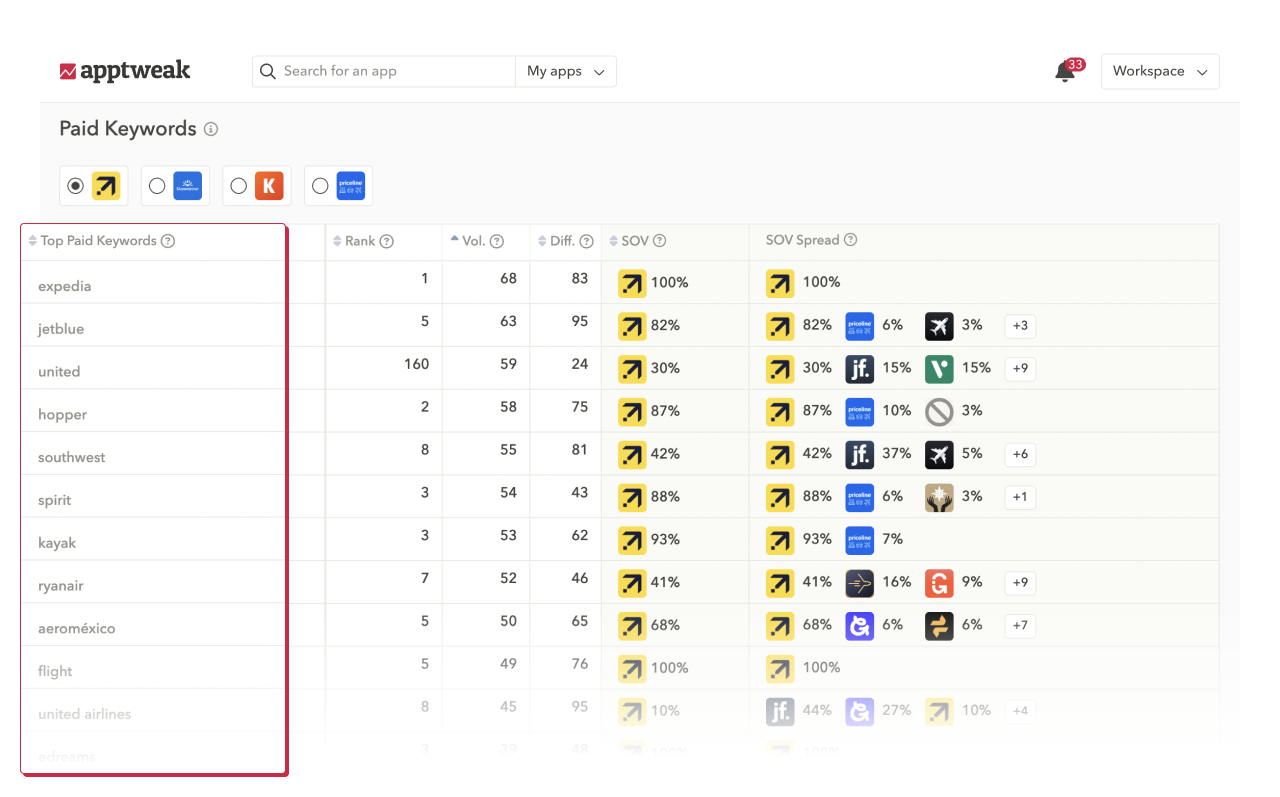Select the Skyscanner app radio button
The image size is (1280, 797).
tap(157, 186)
